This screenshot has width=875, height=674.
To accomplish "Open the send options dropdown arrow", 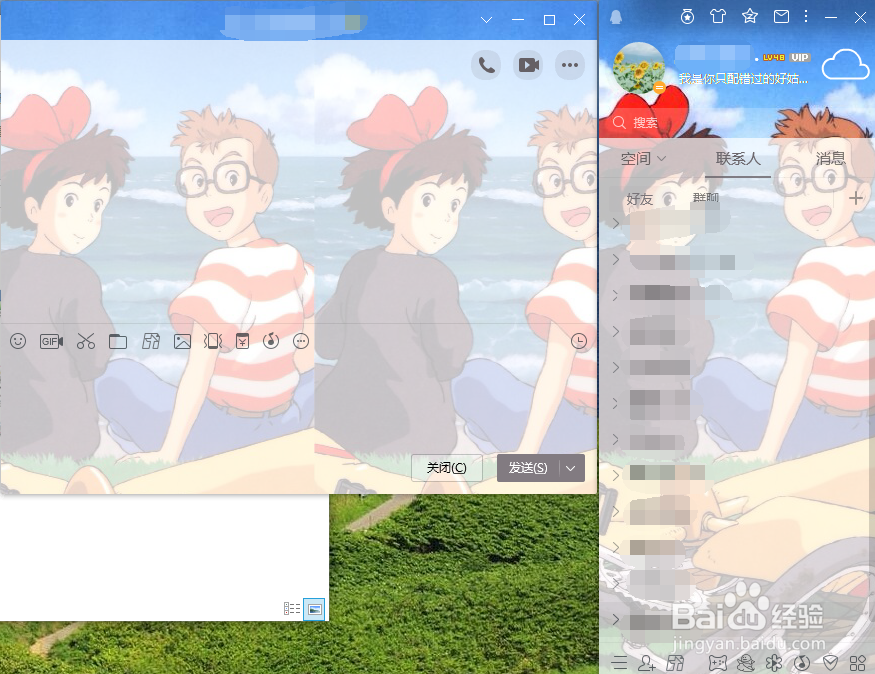I will point(571,468).
